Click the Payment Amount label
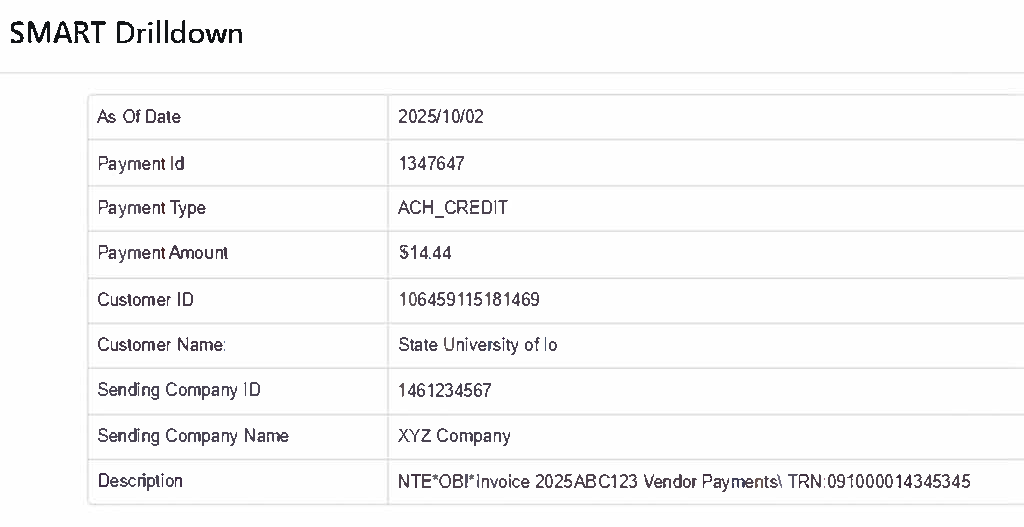This screenshot has height=527, width=1024. 162,253
